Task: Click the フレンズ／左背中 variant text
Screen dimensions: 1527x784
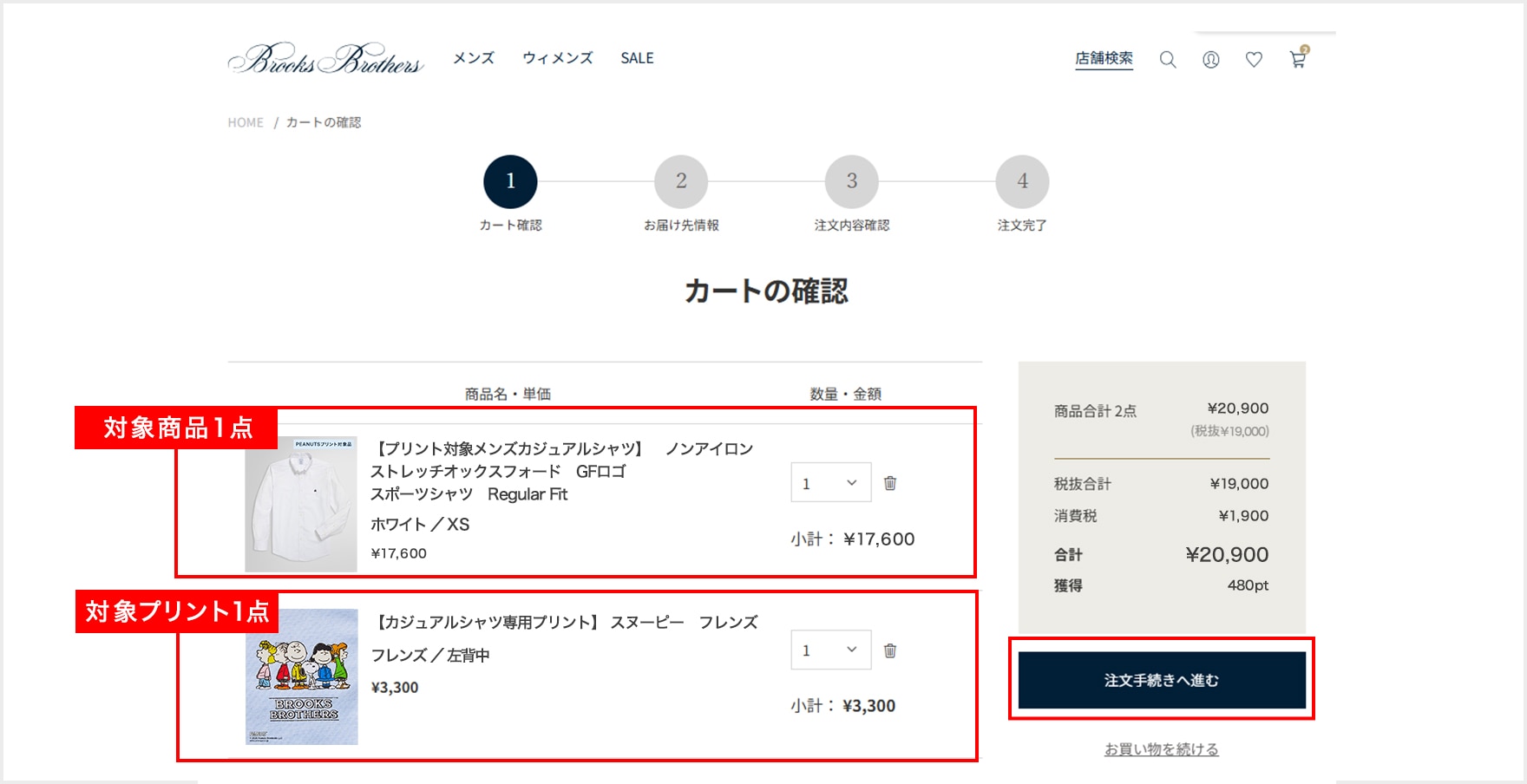Action: coord(430,655)
